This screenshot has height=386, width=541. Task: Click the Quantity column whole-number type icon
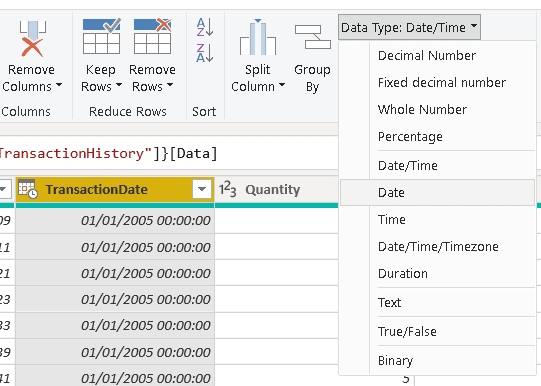(x=227, y=189)
